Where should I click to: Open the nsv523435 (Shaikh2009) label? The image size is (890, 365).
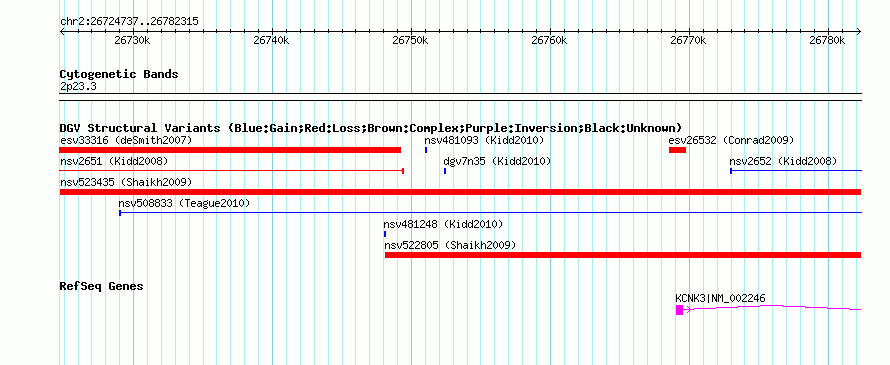pyautogui.click(x=126, y=182)
